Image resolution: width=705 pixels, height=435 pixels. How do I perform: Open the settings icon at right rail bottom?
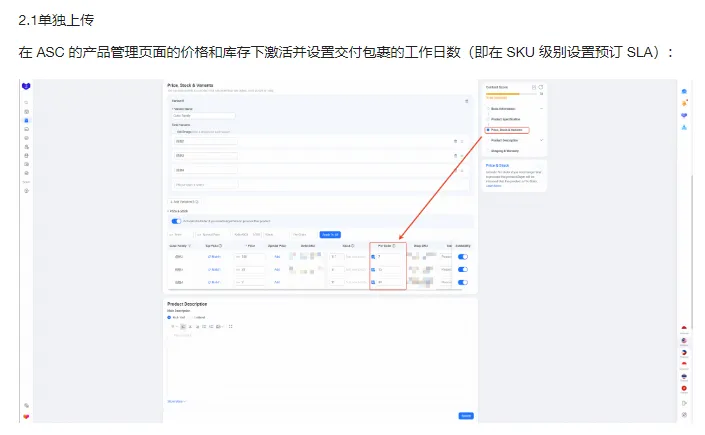click(684, 415)
